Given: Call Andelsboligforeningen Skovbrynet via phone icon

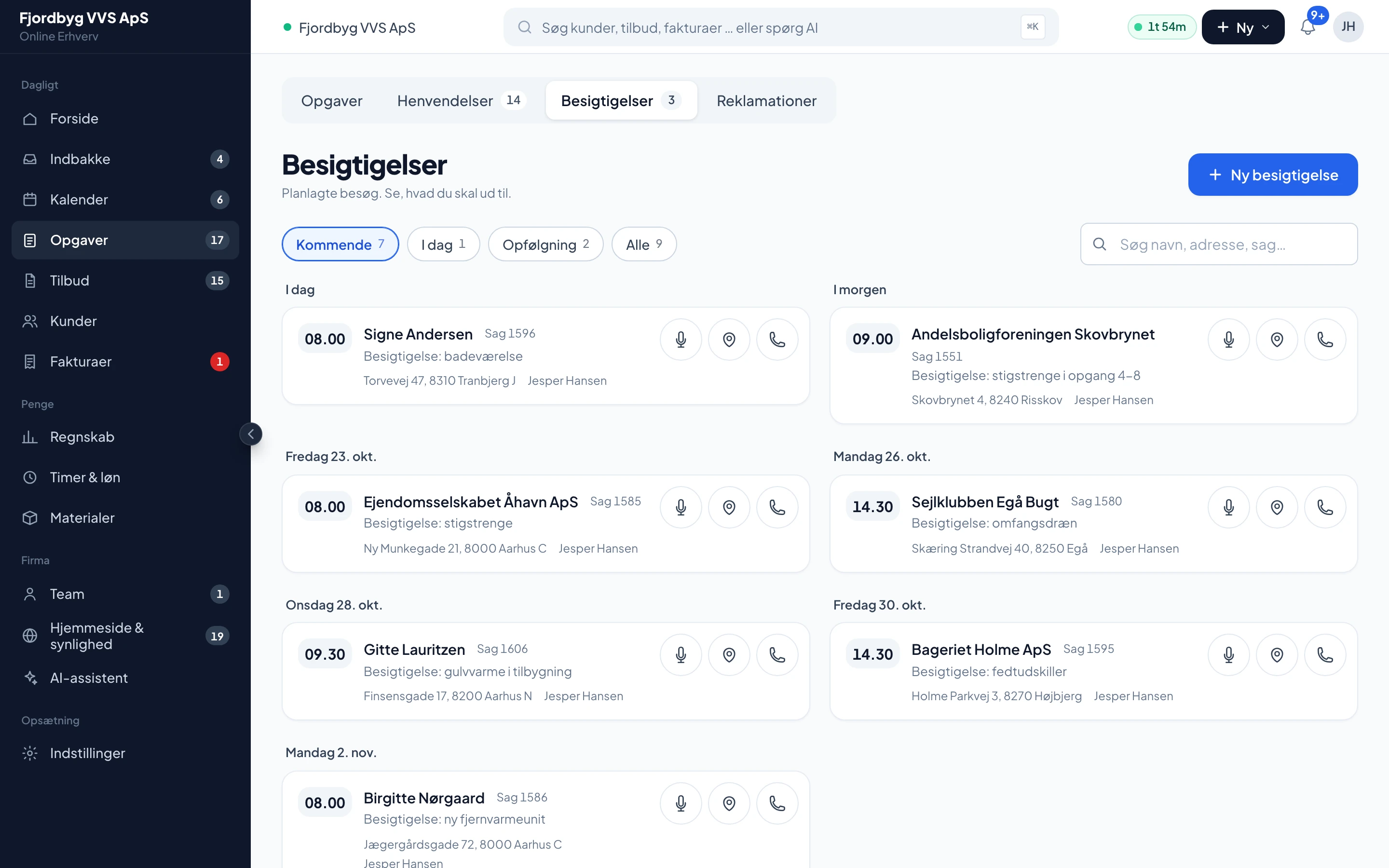Looking at the screenshot, I should 1325,339.
